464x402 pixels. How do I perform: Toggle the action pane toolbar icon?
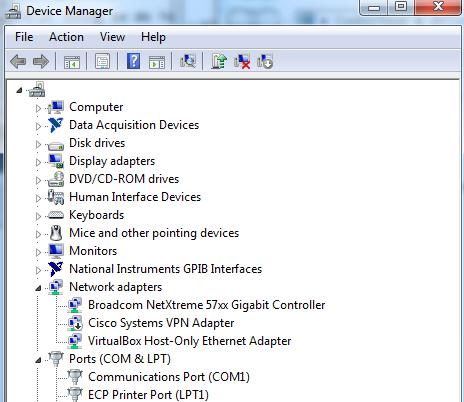point(157,62)
